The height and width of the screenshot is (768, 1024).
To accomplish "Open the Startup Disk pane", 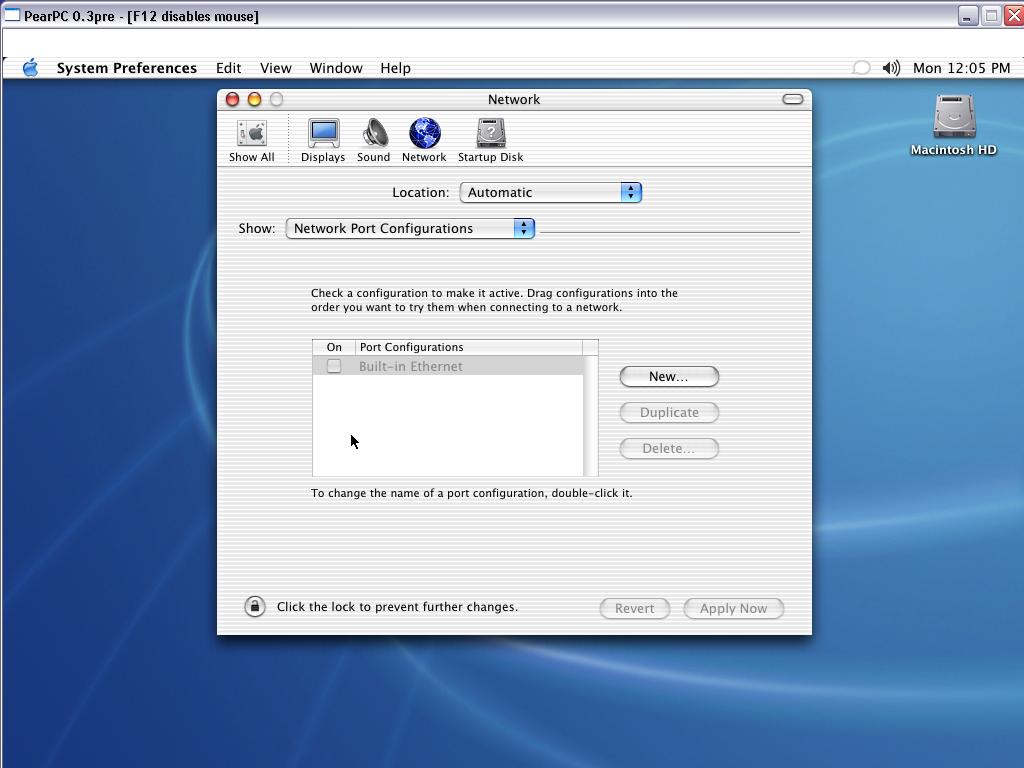I will click(x=490, y=140).
